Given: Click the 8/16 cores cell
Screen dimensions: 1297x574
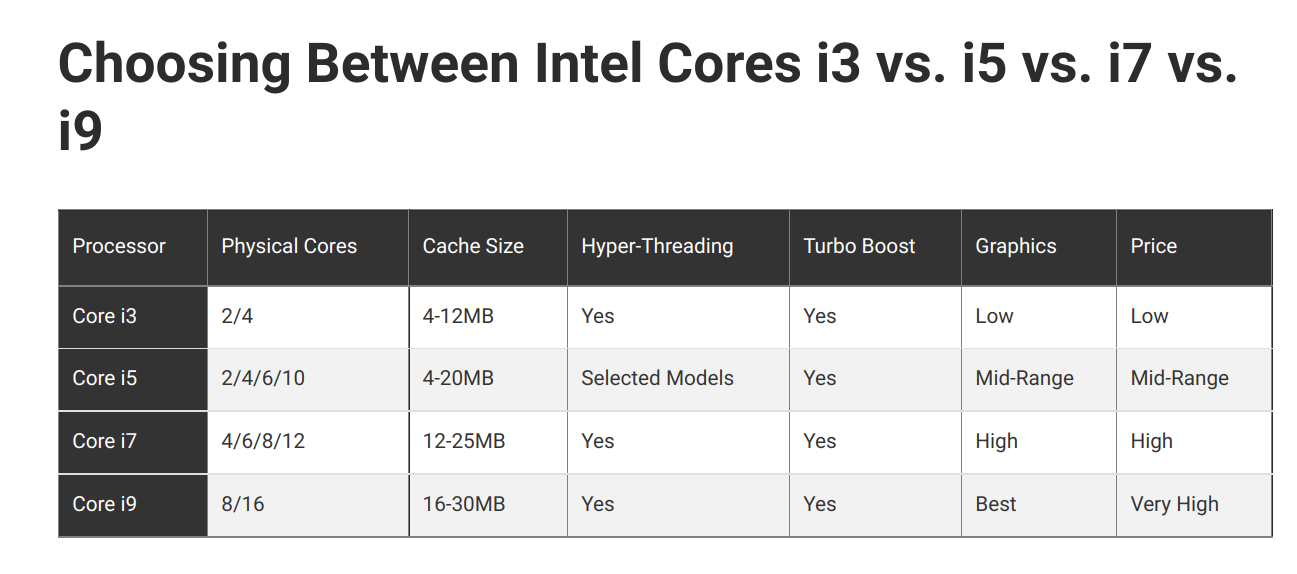Looking at the screenshot, I should (243, 504).
